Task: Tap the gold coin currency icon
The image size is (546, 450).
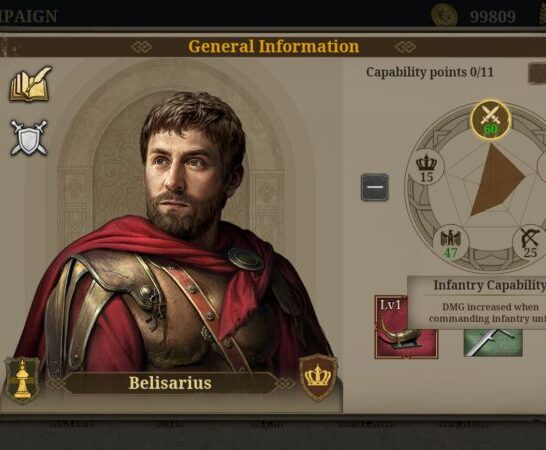Action: [x=444, y=15]
